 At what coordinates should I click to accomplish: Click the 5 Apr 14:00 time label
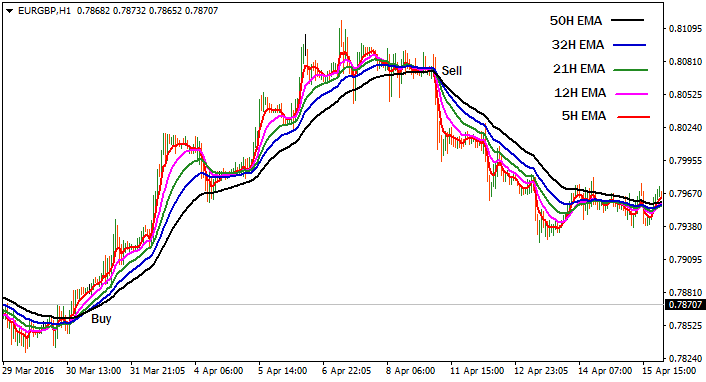coord(282,371)
